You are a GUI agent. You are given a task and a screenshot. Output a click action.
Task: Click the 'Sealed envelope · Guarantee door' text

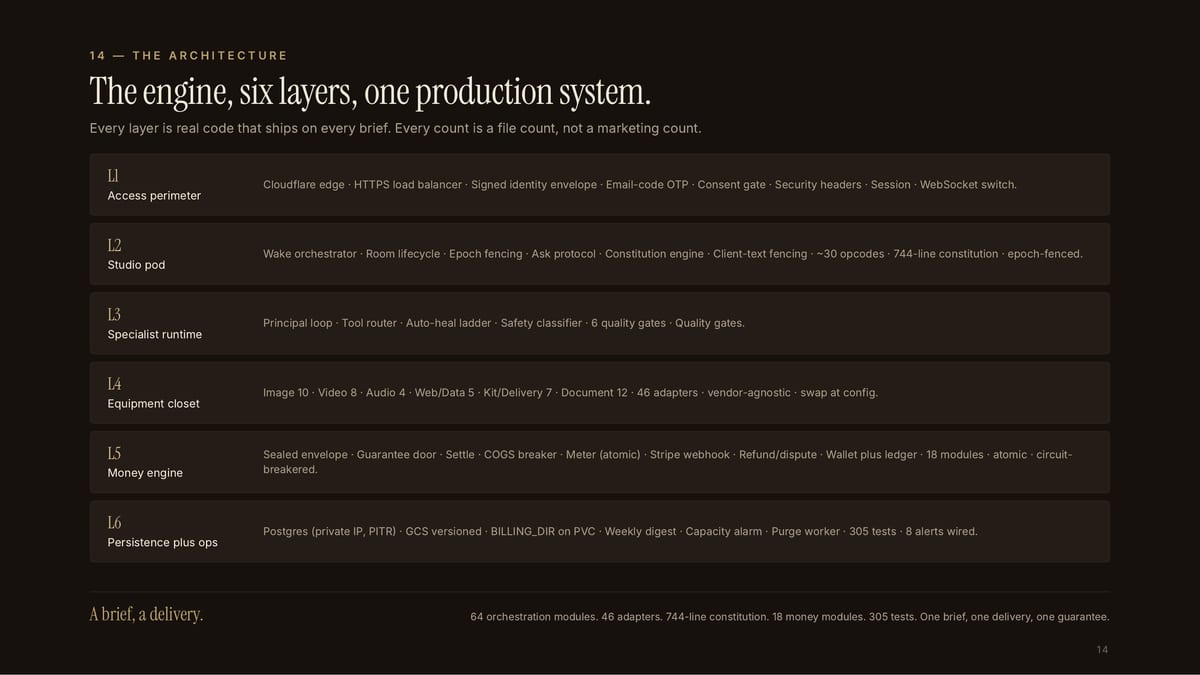[x=350, y=454]
